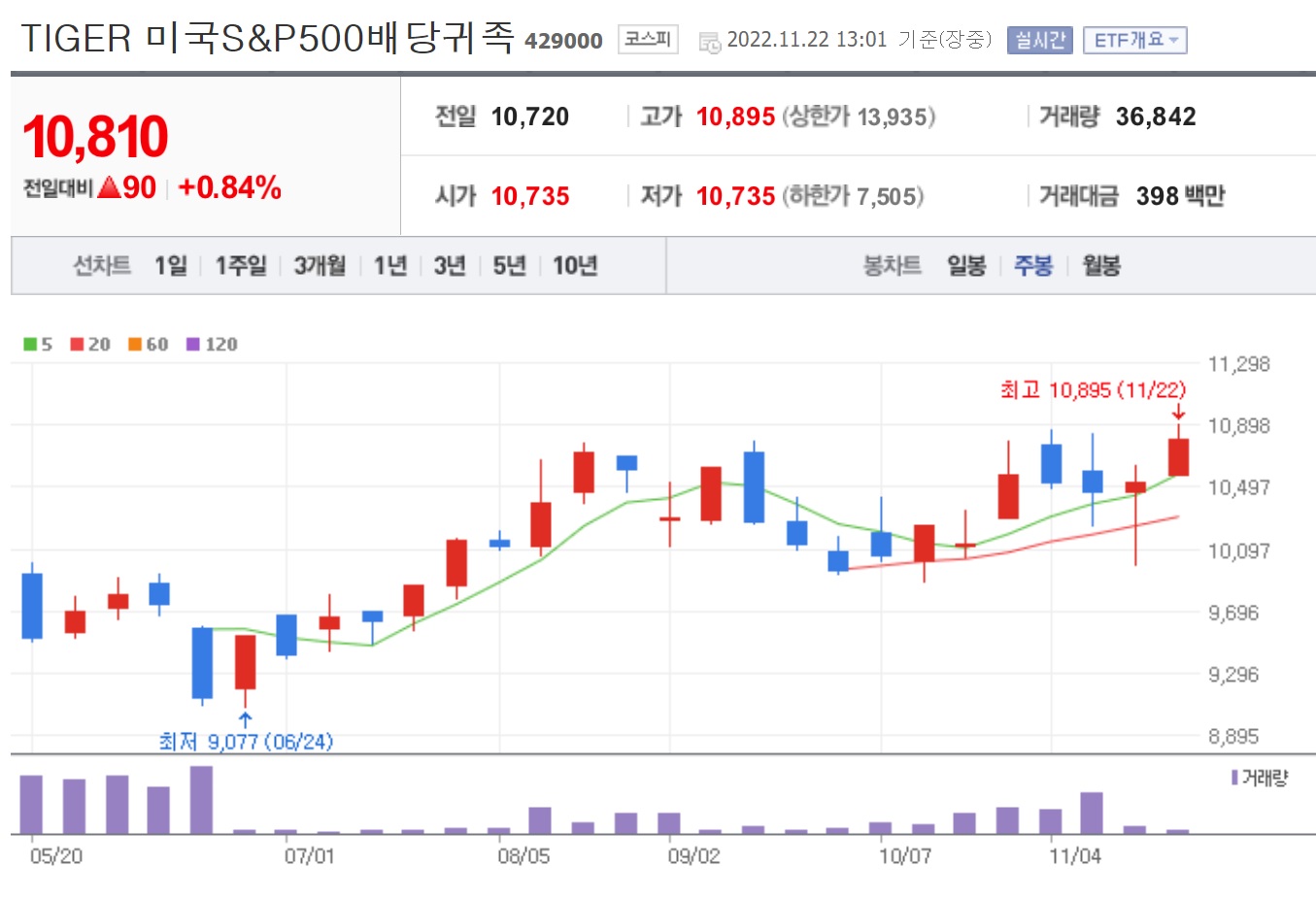Viewport: 1316px width, 898px height.
Task: Select the 1일 line chart tab
Action: tap(171, 265)
